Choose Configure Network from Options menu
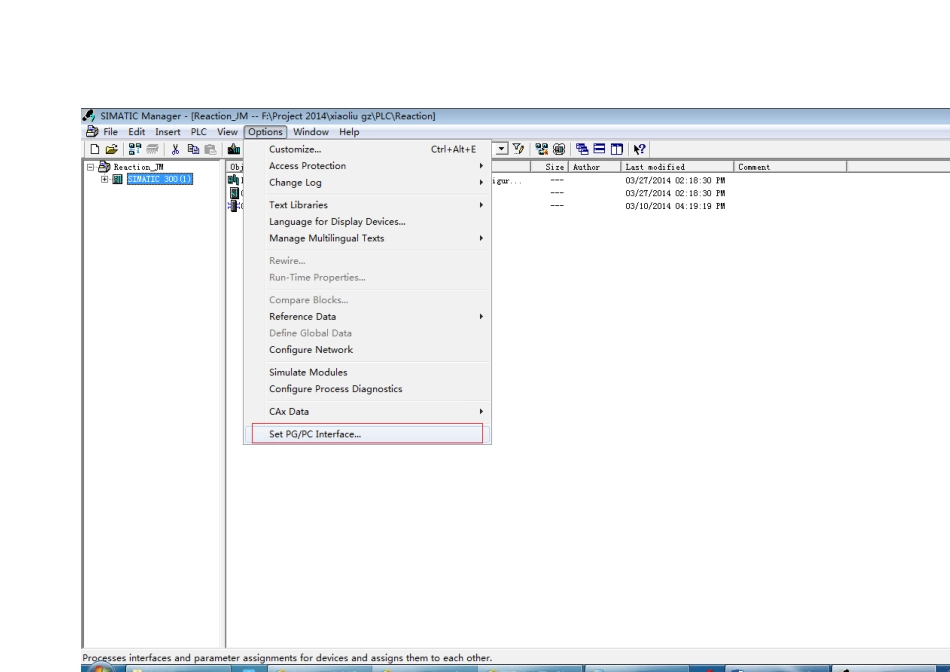Viewport: 950px width, 672px height. tap(310, 350)
